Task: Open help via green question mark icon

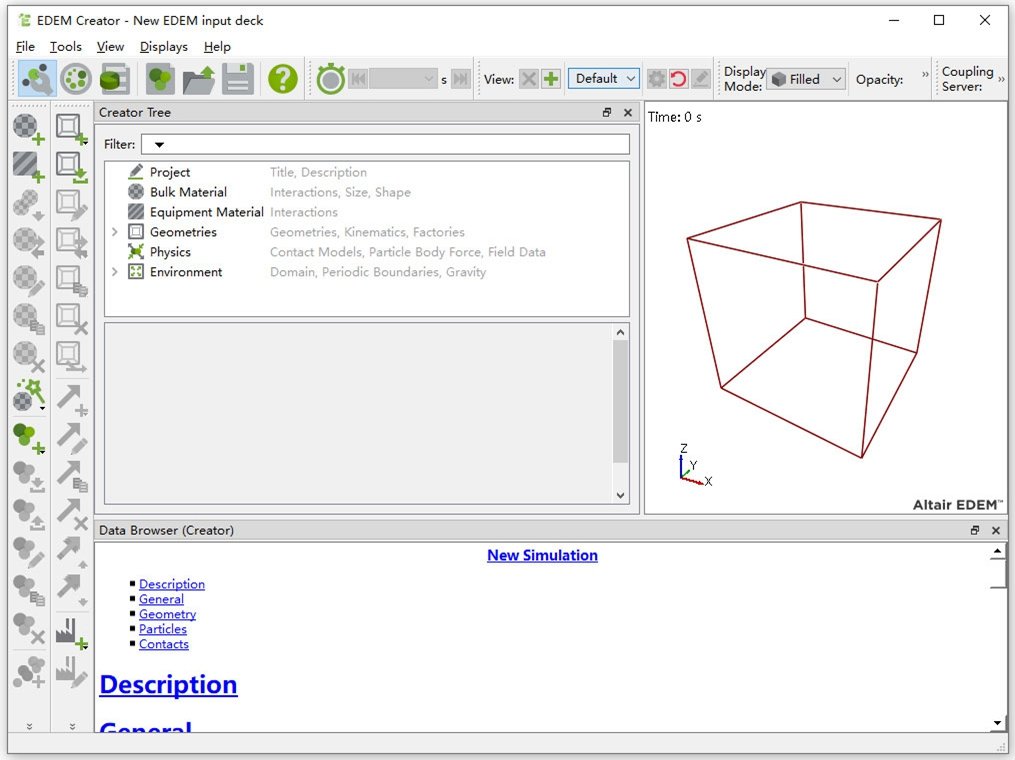Action: coord(283,79)
